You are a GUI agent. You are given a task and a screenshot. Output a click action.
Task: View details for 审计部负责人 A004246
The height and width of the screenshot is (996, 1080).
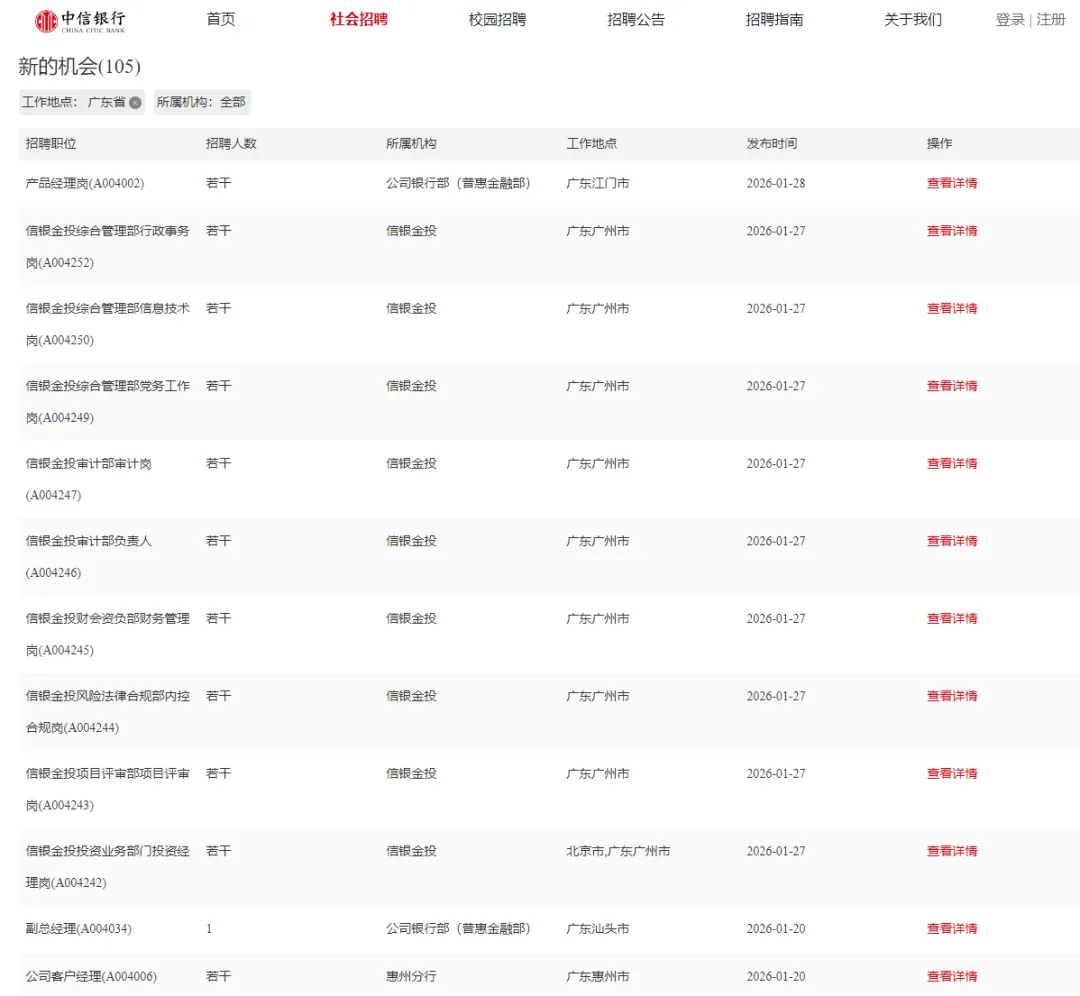(952, 541)
